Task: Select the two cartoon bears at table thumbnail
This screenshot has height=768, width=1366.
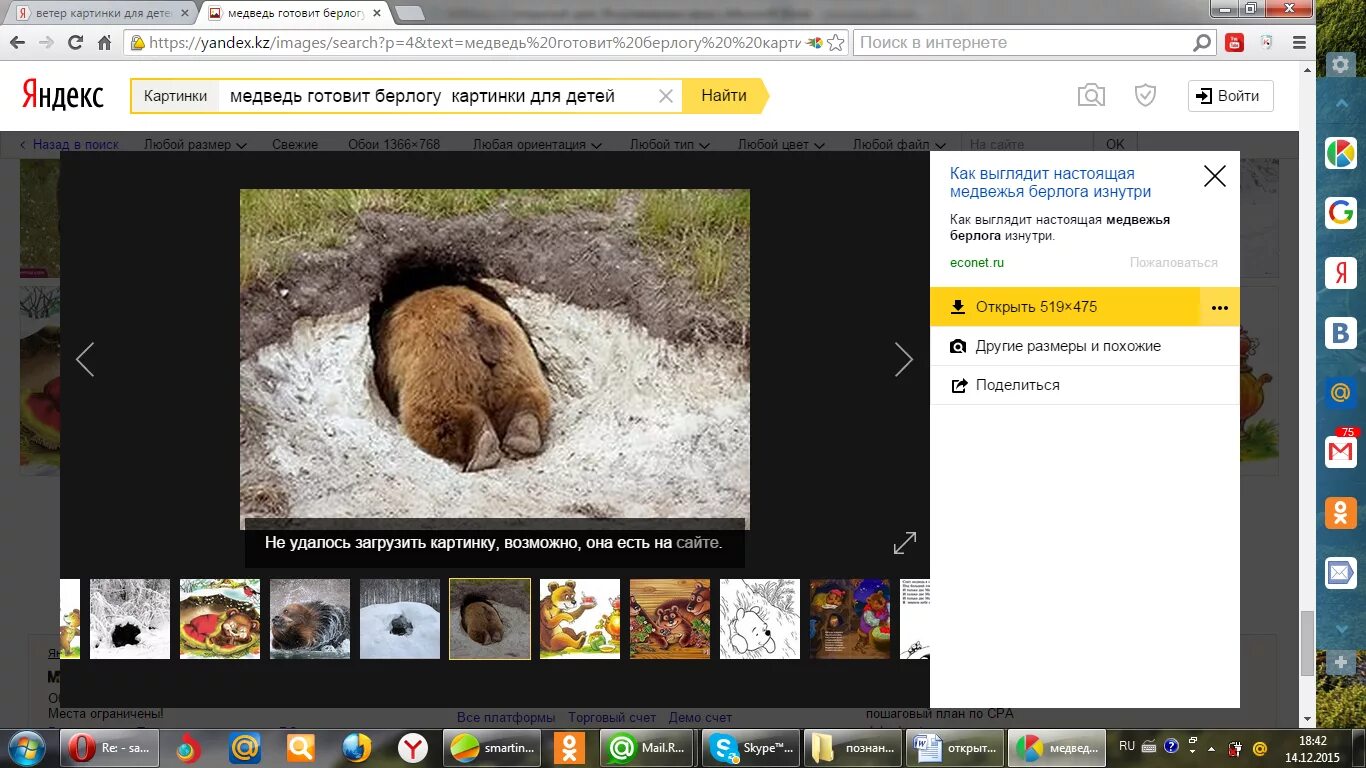Action: click(670, 619)
